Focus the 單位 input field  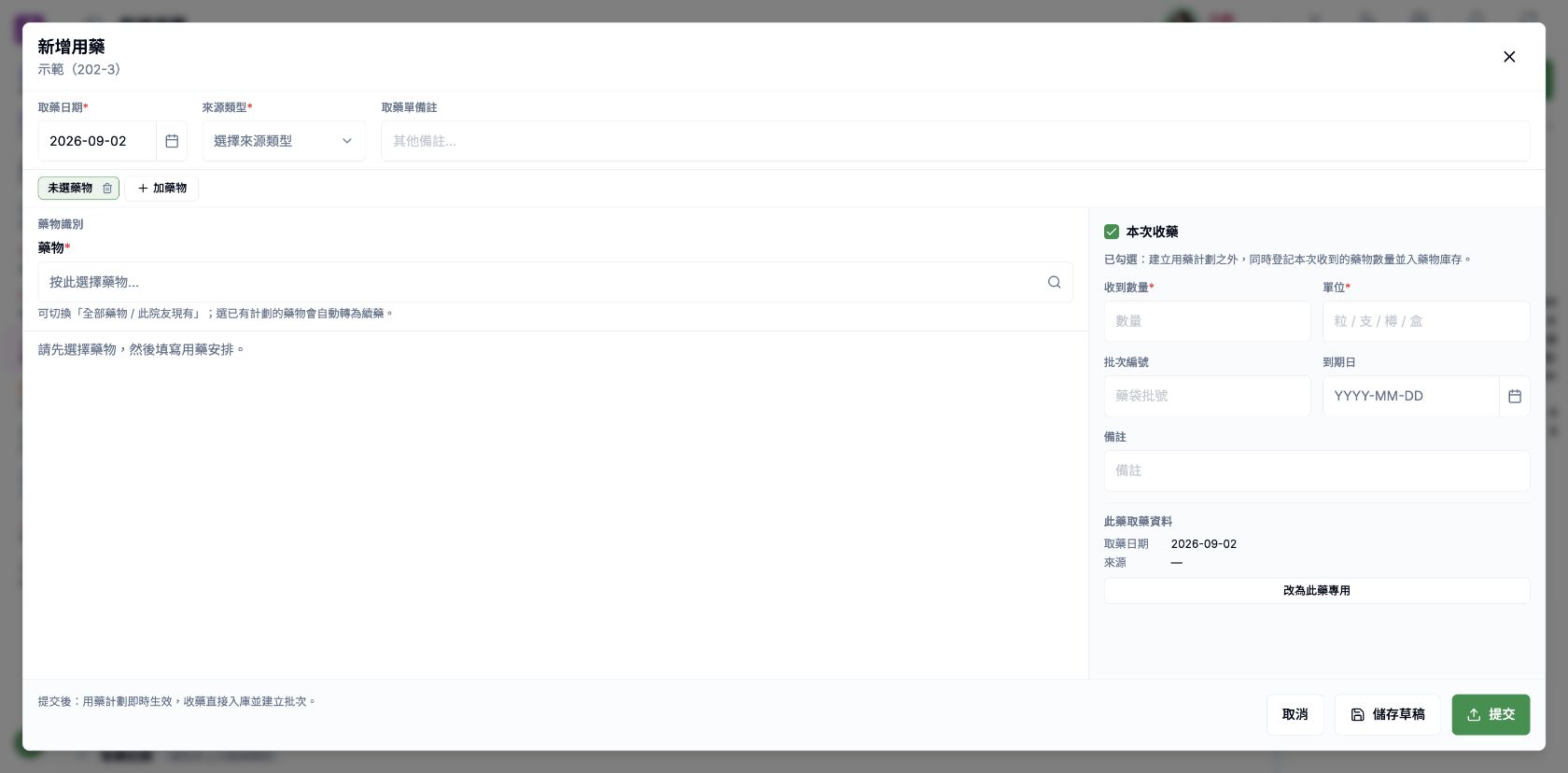coord(1425,321)
